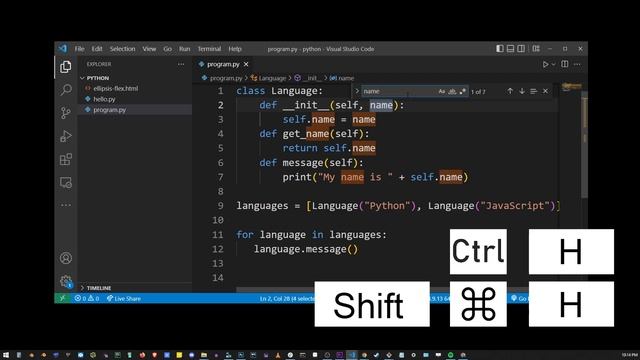This screenshot has height=360, width=640.
Task: Open the run options dropdown arrow
Action: click(553, 64)
